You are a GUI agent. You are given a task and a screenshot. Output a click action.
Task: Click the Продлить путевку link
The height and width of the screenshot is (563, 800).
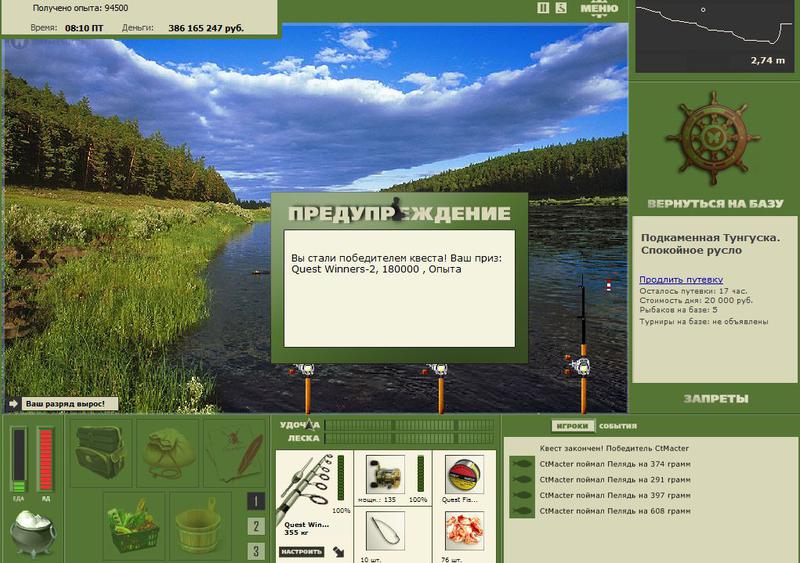(681, 279)
